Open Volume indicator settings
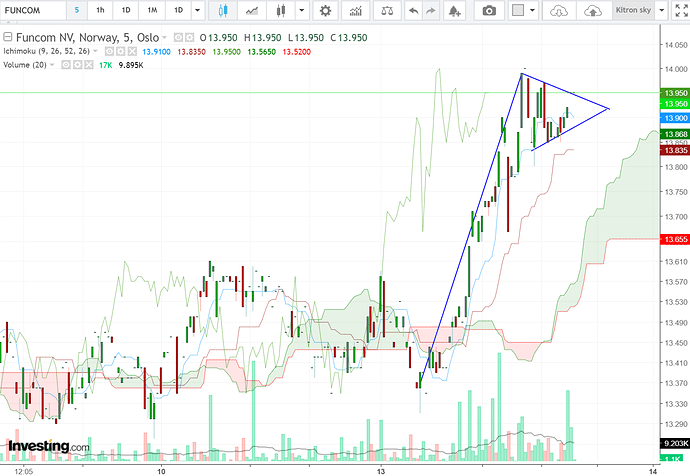690x476 pixels. (77, 65)
